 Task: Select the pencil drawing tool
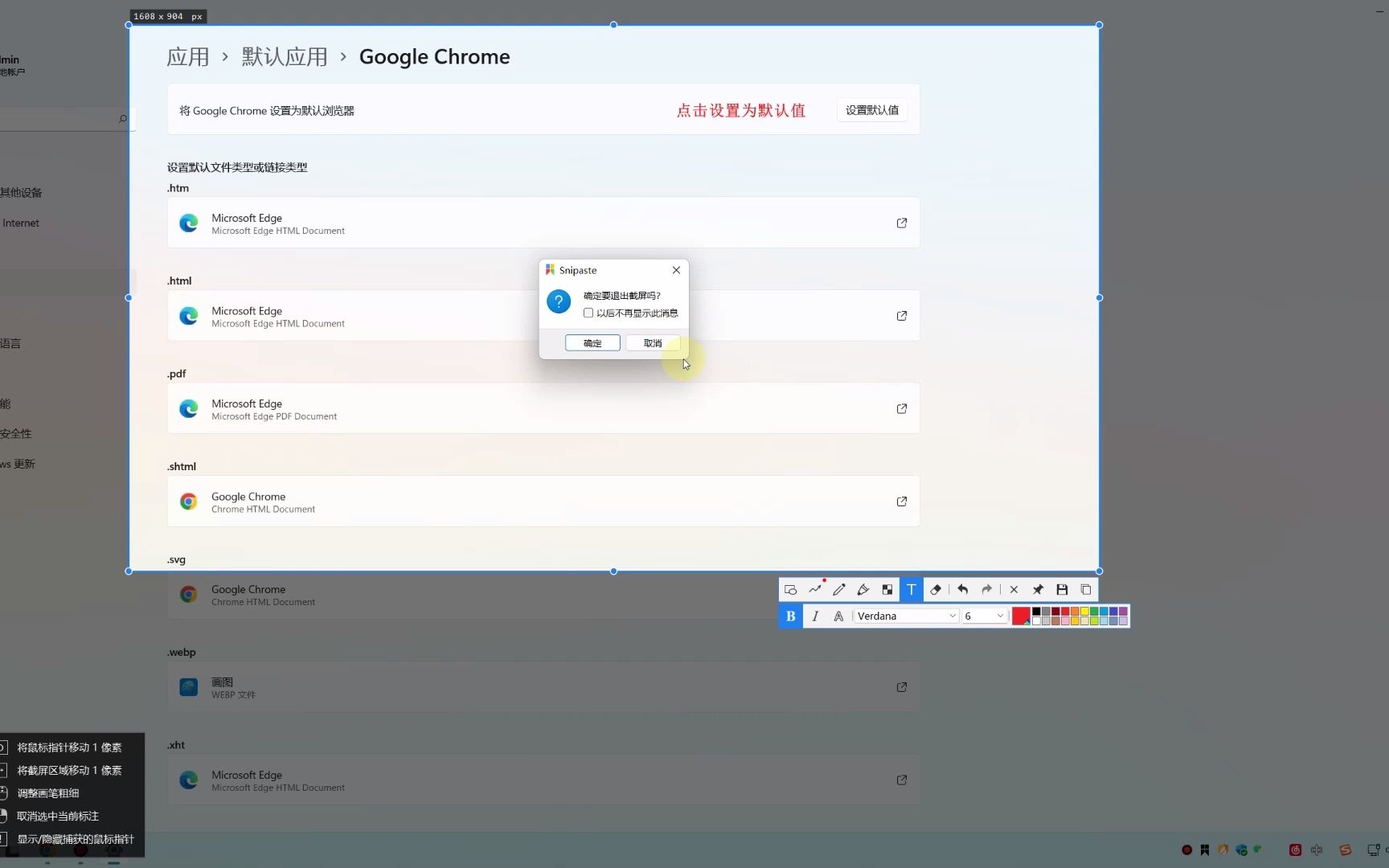click(x=839, y=590)
